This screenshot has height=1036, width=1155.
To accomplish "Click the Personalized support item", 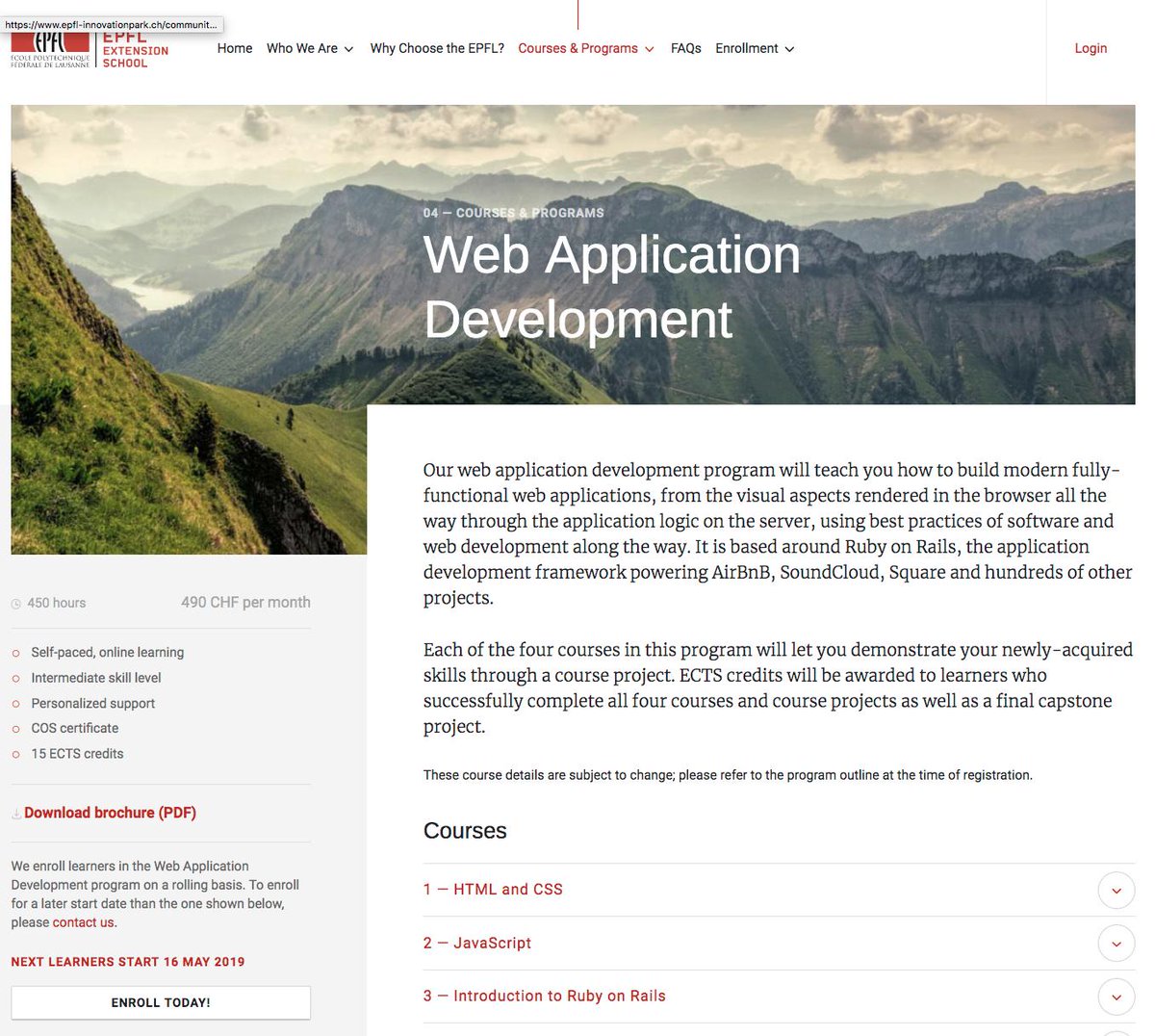I will click(x=92, y=703).
